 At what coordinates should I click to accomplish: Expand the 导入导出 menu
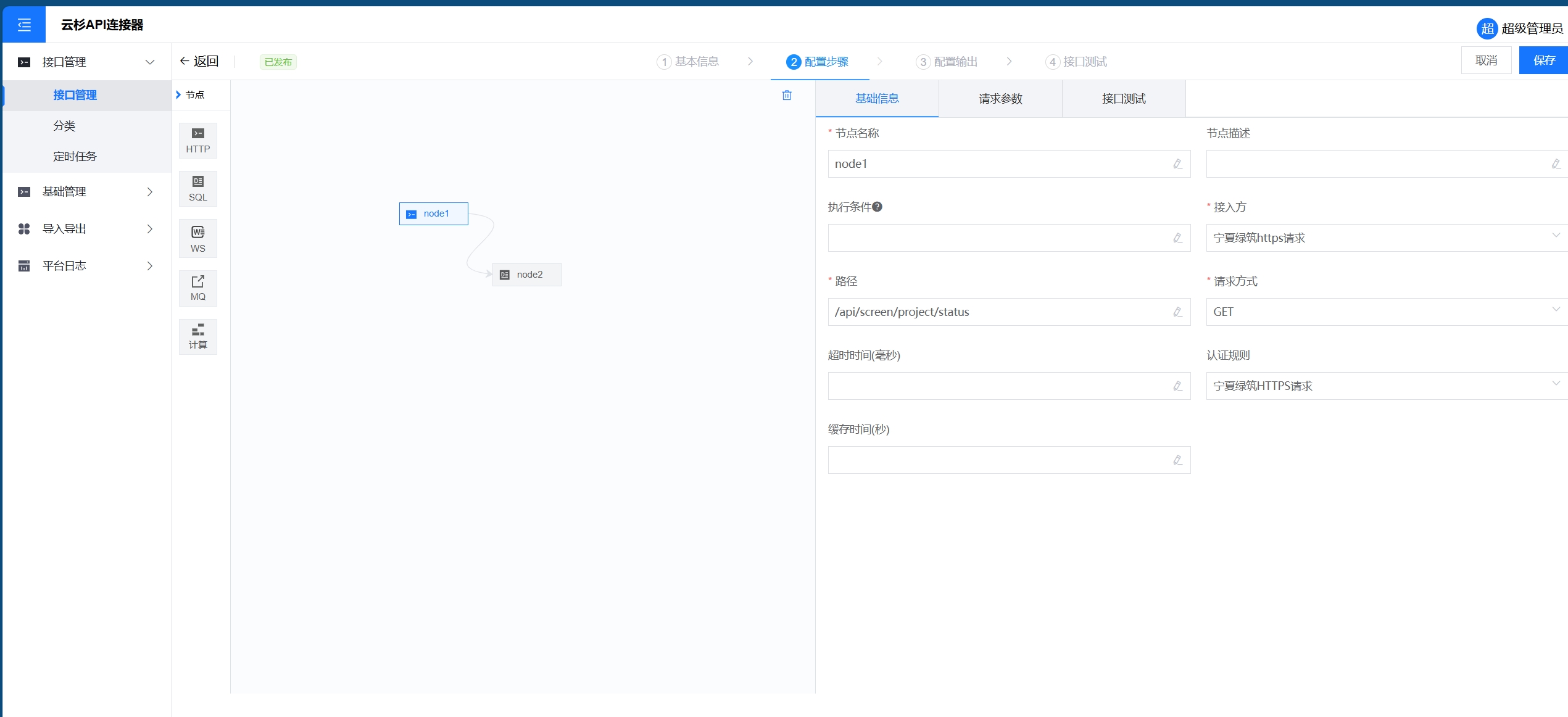[x=149, y=229]
